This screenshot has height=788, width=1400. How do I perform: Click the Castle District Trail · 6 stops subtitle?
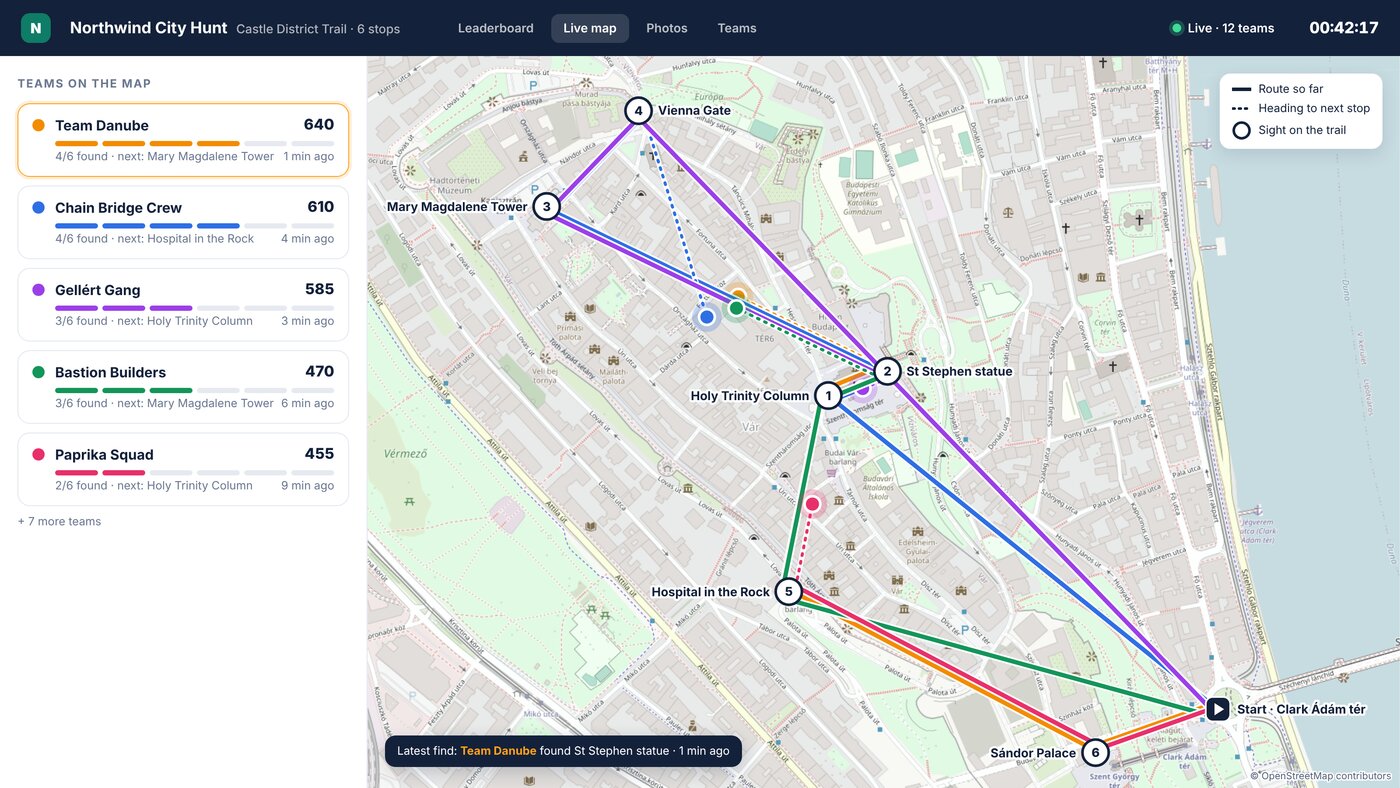pyautogui.click(x=318, y=29)
